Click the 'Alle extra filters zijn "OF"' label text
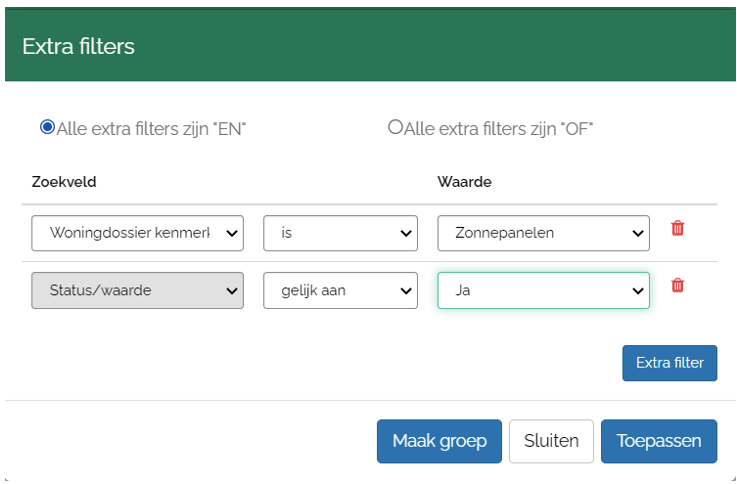This screenshot has width=737, height=484. pos(499,128)
